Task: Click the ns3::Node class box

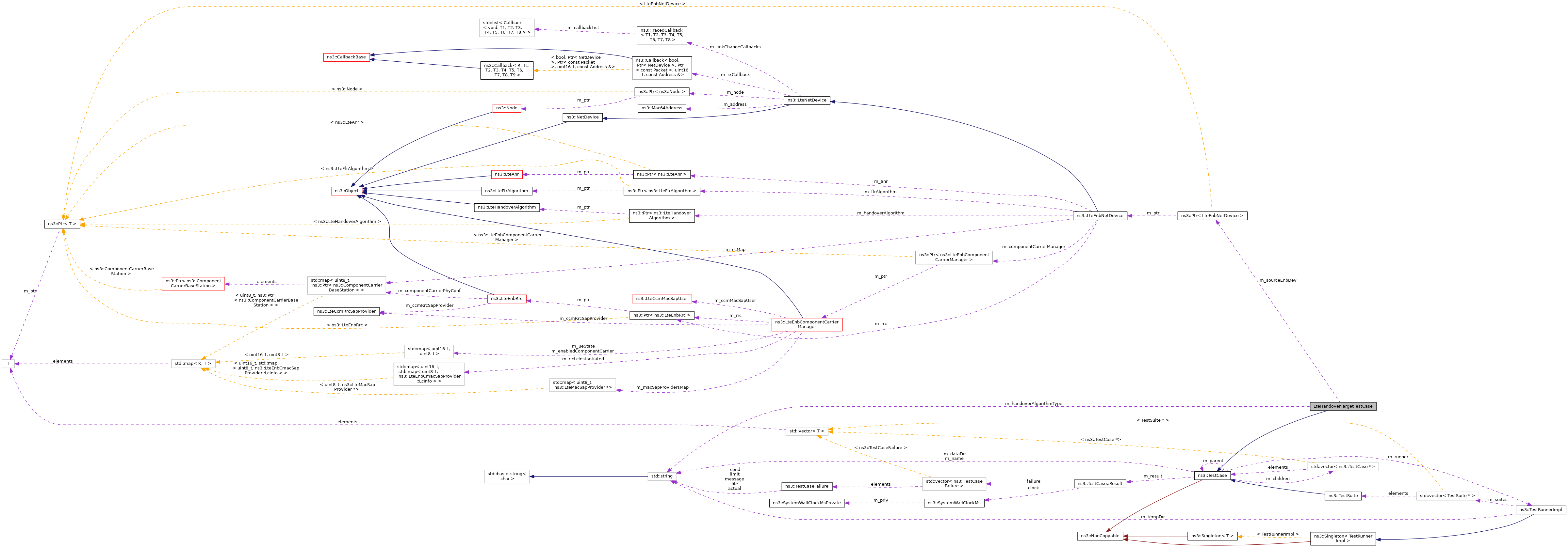Action: click(x=506, y=108)
